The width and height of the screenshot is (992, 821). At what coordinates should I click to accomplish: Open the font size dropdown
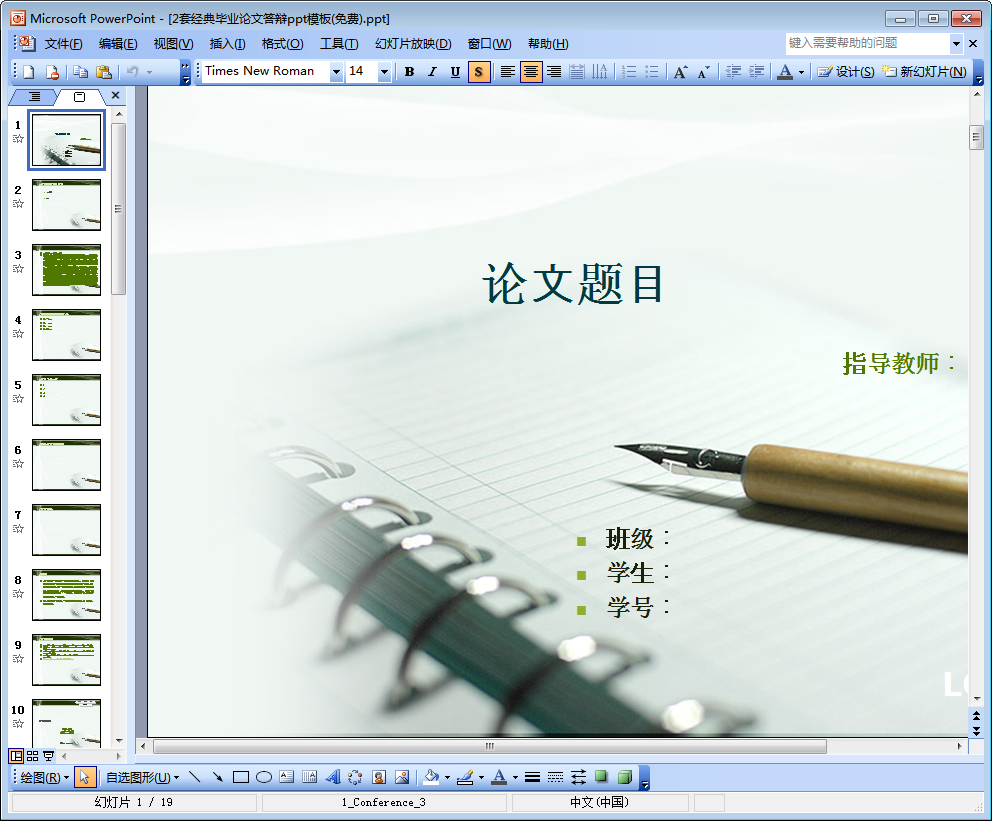[384, 71]
